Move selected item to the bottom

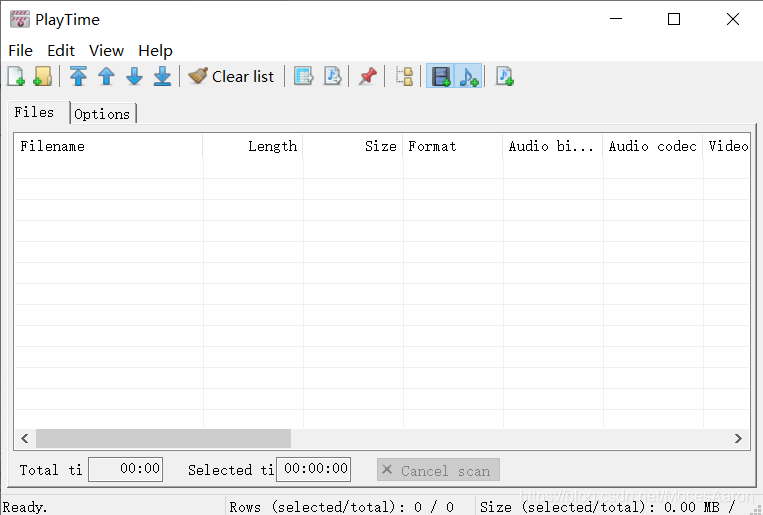point(162,76)
